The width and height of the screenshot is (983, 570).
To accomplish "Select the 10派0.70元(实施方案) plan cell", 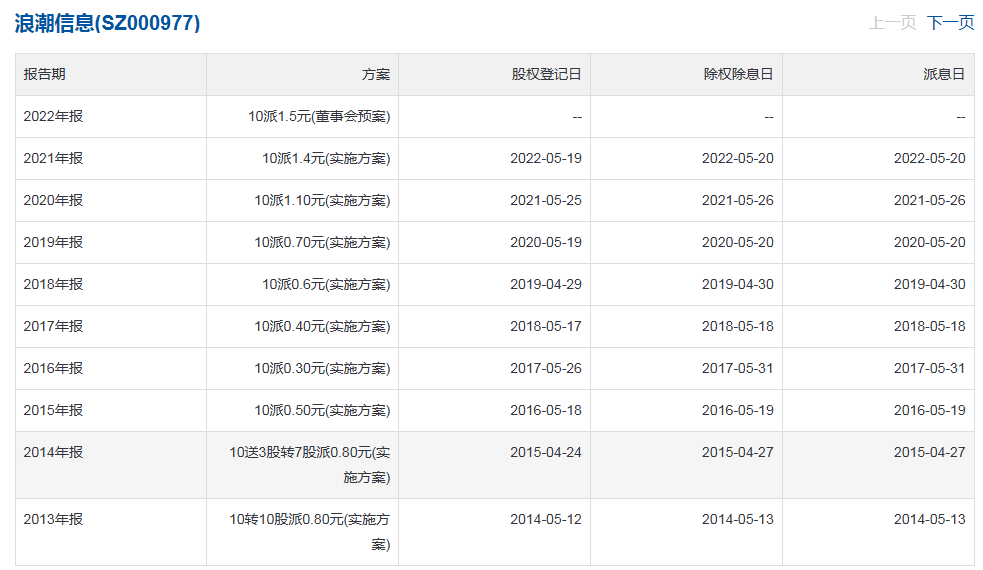I will (x=322, y=242).
